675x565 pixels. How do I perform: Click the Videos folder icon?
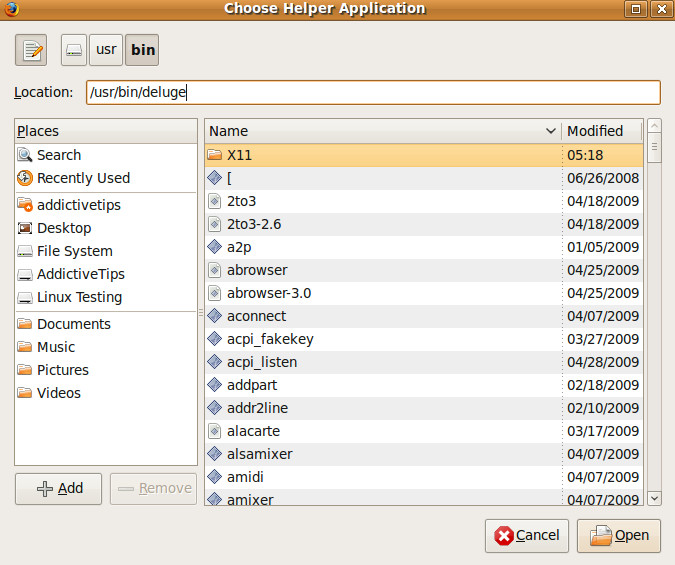pyautogui.click(x=25, y=392)
